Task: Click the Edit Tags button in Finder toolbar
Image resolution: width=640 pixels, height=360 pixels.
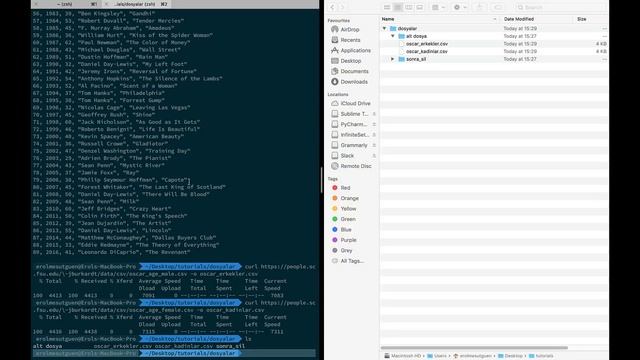Action: click(x=498, y=7)
